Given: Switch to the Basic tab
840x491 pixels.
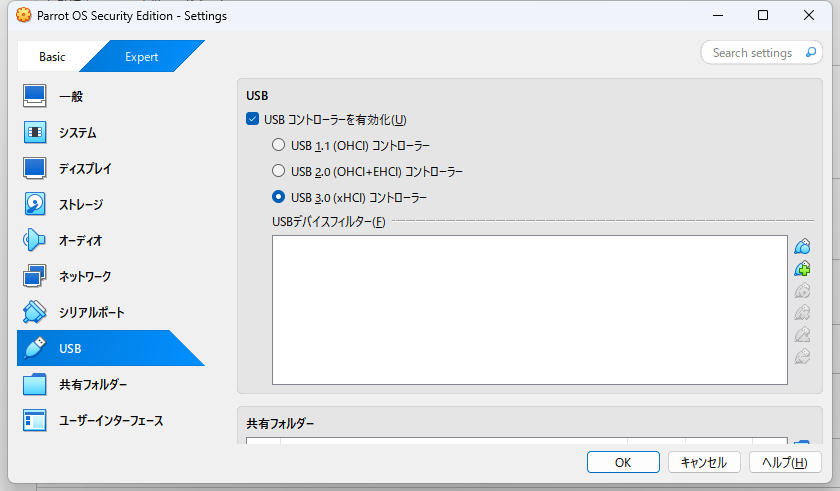Looking at the screenshot, I should click(52, 57).
